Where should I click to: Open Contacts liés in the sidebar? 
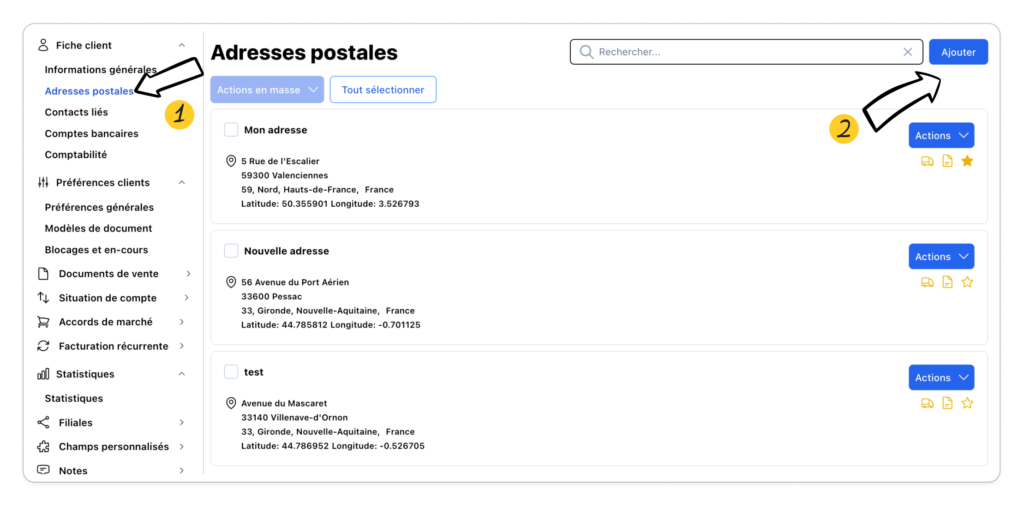tap(76, 112)
